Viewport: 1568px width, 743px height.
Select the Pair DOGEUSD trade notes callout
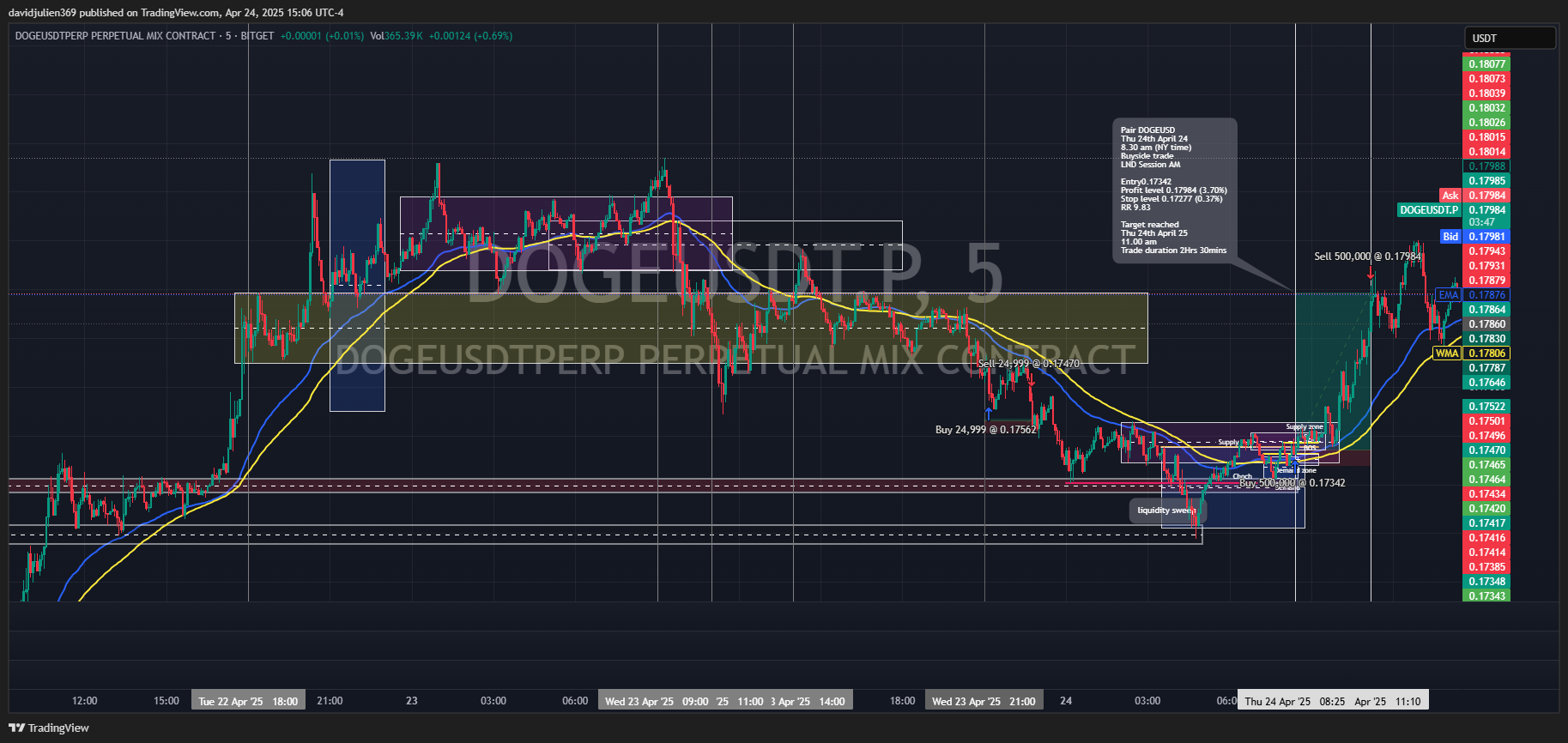pos(1175,190)
